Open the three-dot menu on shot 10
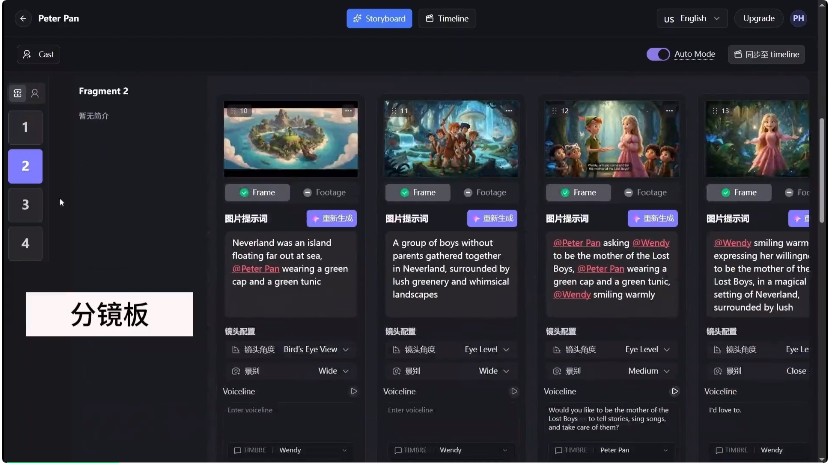 point(347,111)
